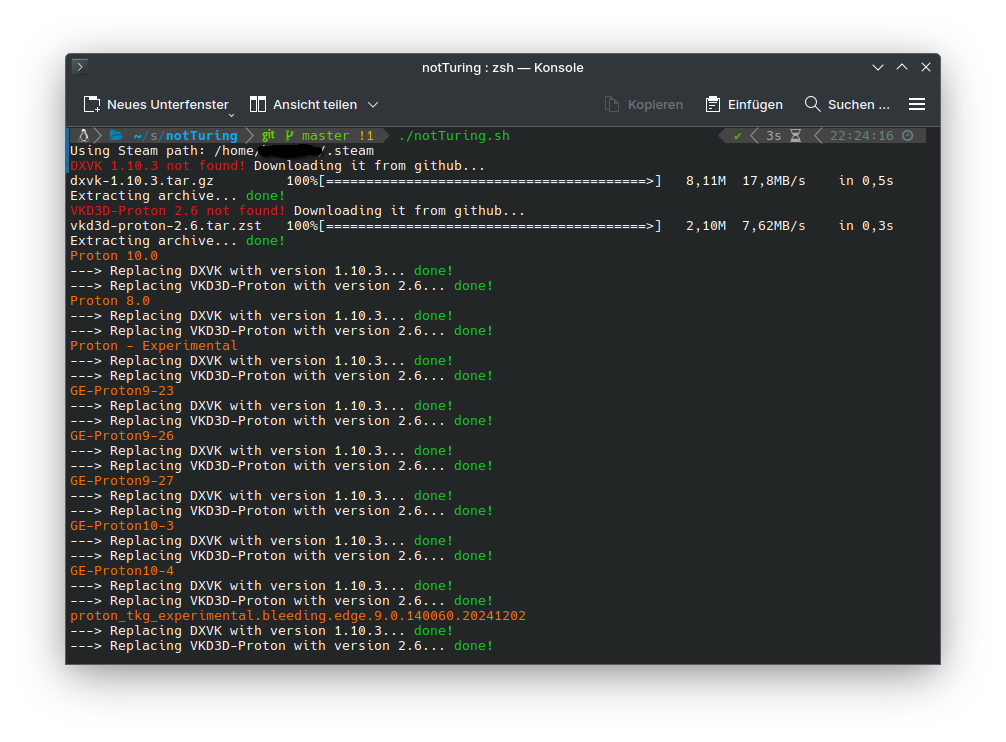Image resolution: width=1006 pixels, height=742 pixels.
Task: Click the master branch name
Action: click(325, 135)
